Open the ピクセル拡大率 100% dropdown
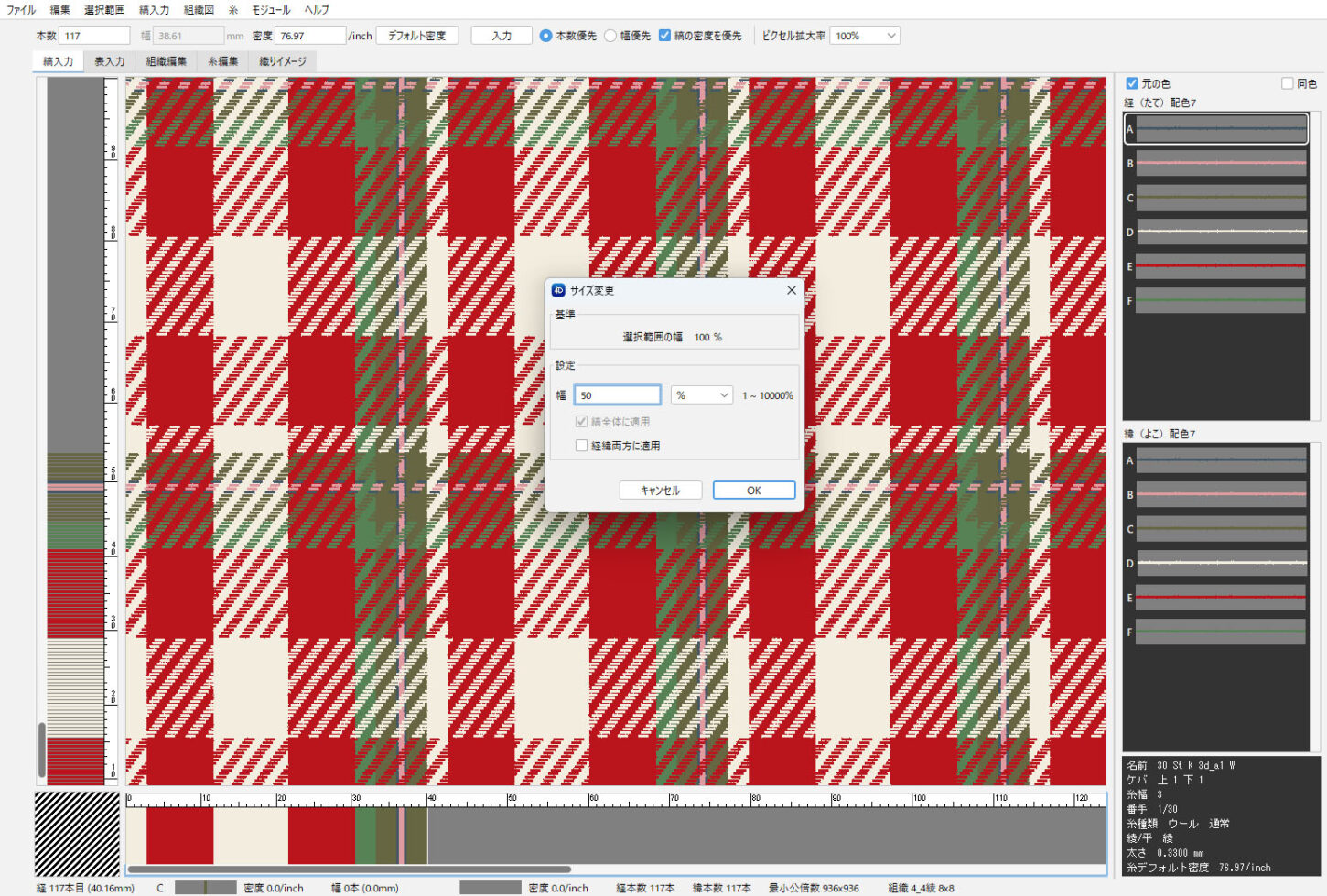 [x=865, y=36]
